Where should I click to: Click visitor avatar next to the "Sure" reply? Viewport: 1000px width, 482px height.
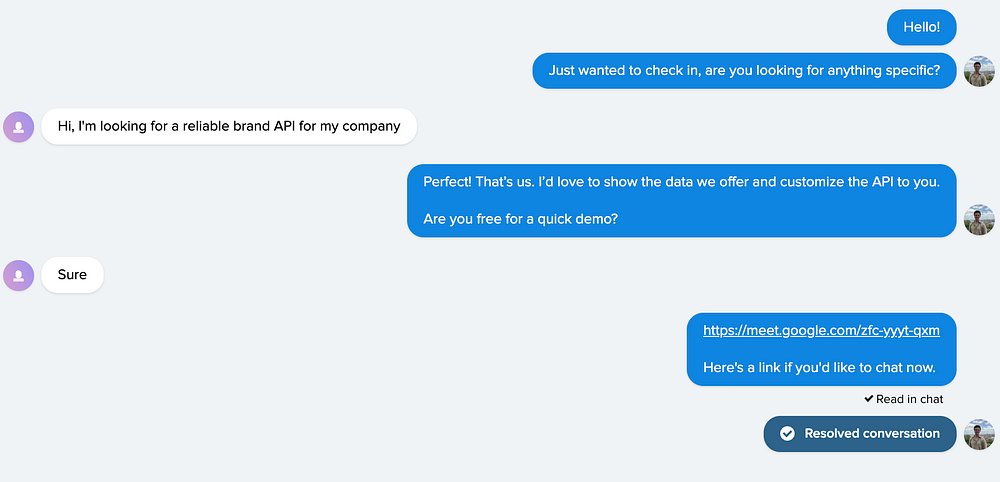[x=19, y=275]
